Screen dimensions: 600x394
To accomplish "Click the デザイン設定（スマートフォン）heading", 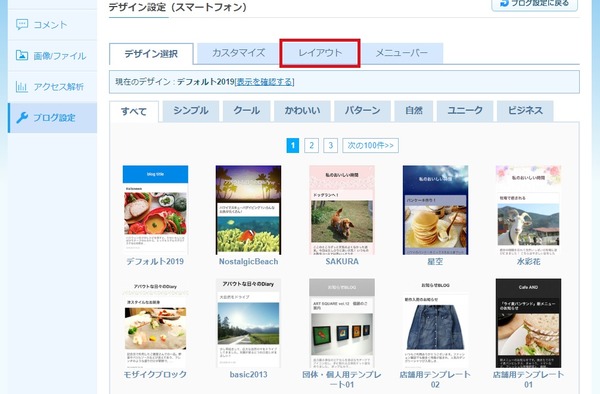I will (178, 7).
